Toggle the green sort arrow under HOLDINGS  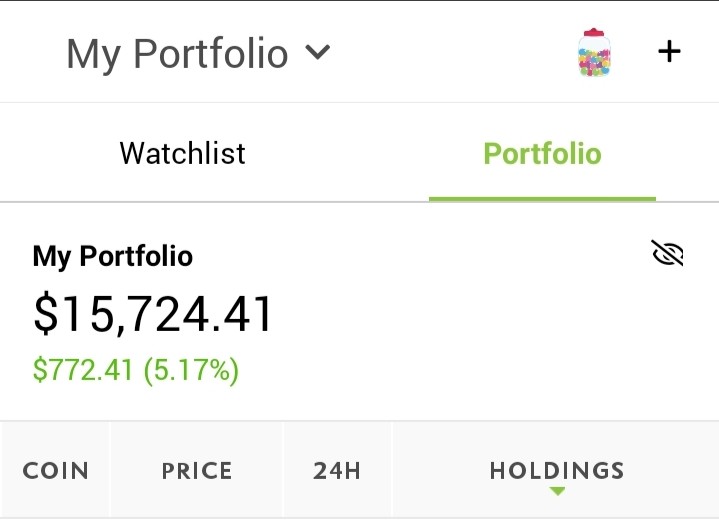pos(557,491)
